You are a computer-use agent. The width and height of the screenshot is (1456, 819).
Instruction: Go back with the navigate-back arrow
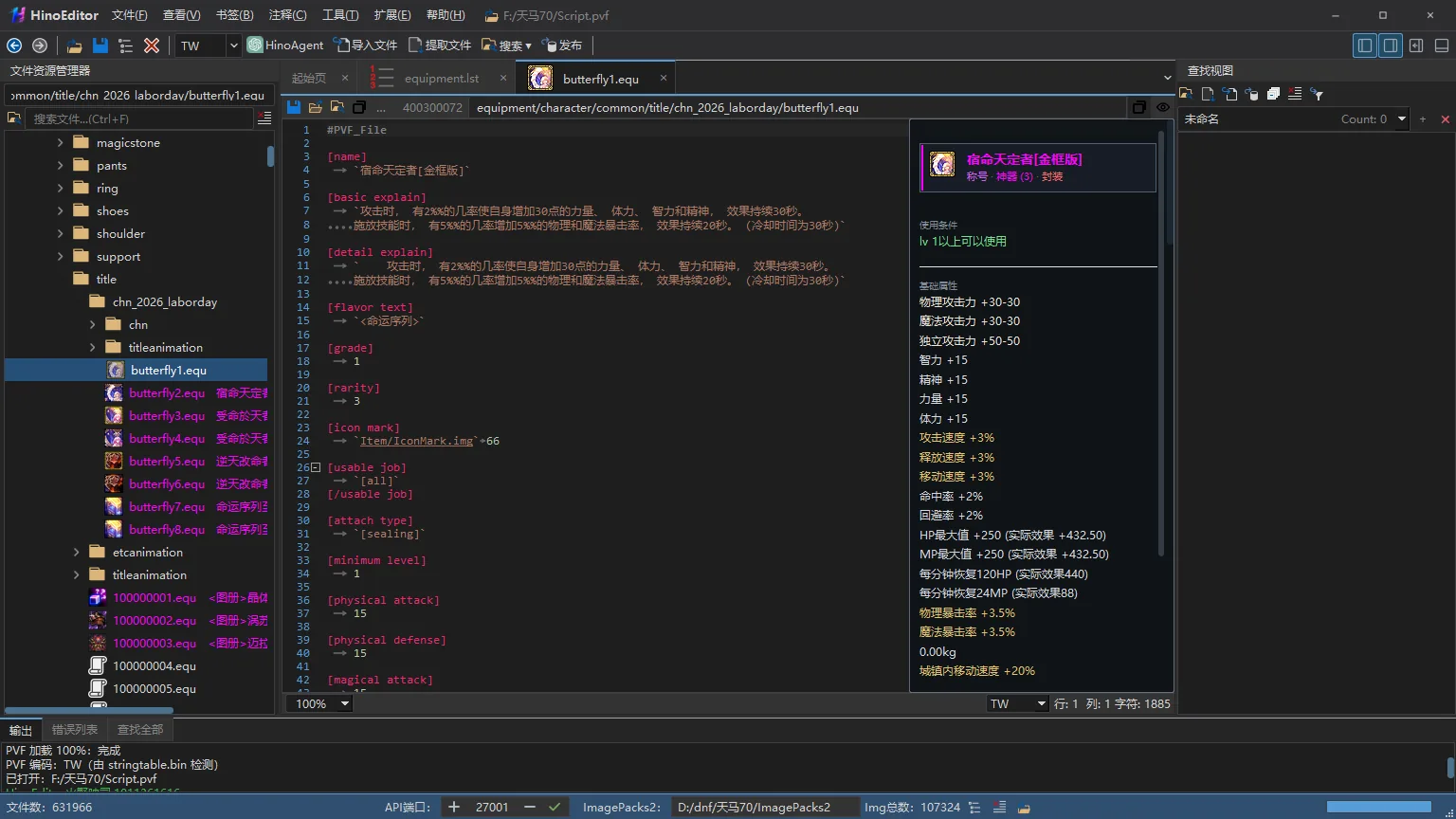point(14,45)
